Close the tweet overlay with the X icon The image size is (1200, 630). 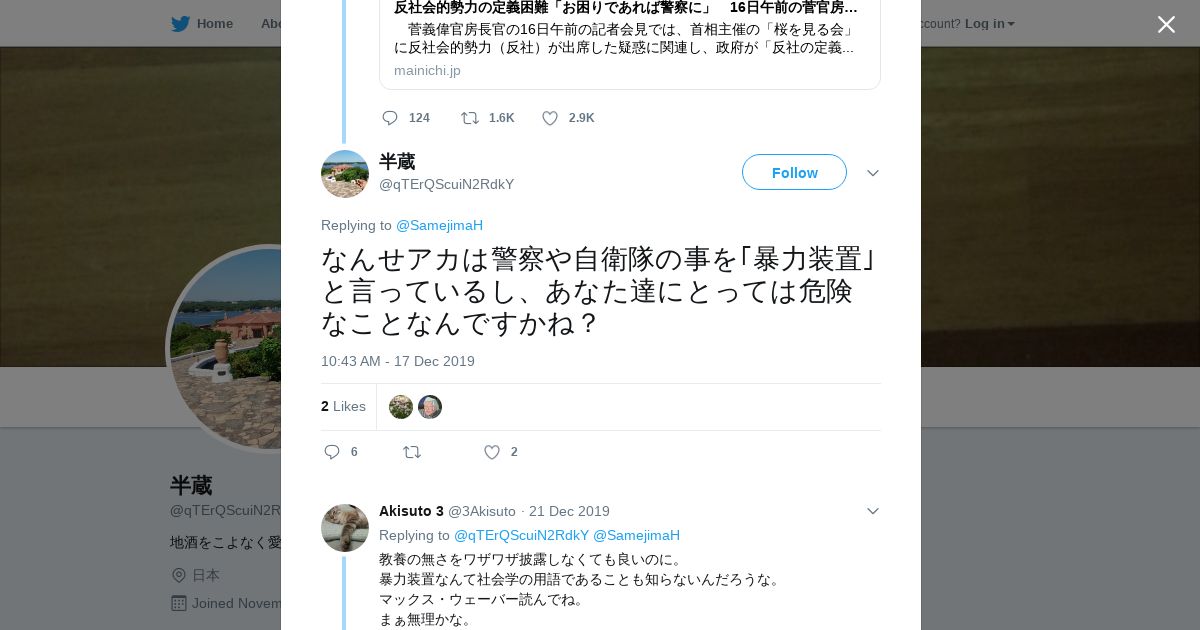pos(1166,24)
